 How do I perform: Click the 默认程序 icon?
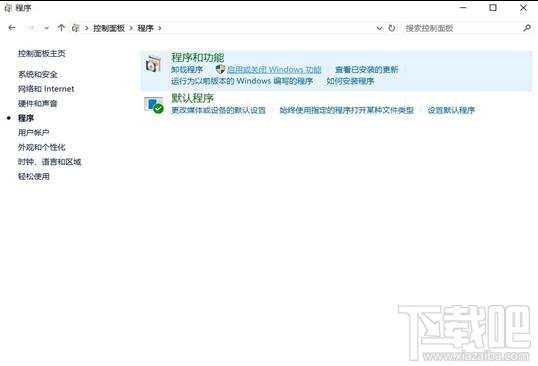pyautogui.click(x=153, y=105)
